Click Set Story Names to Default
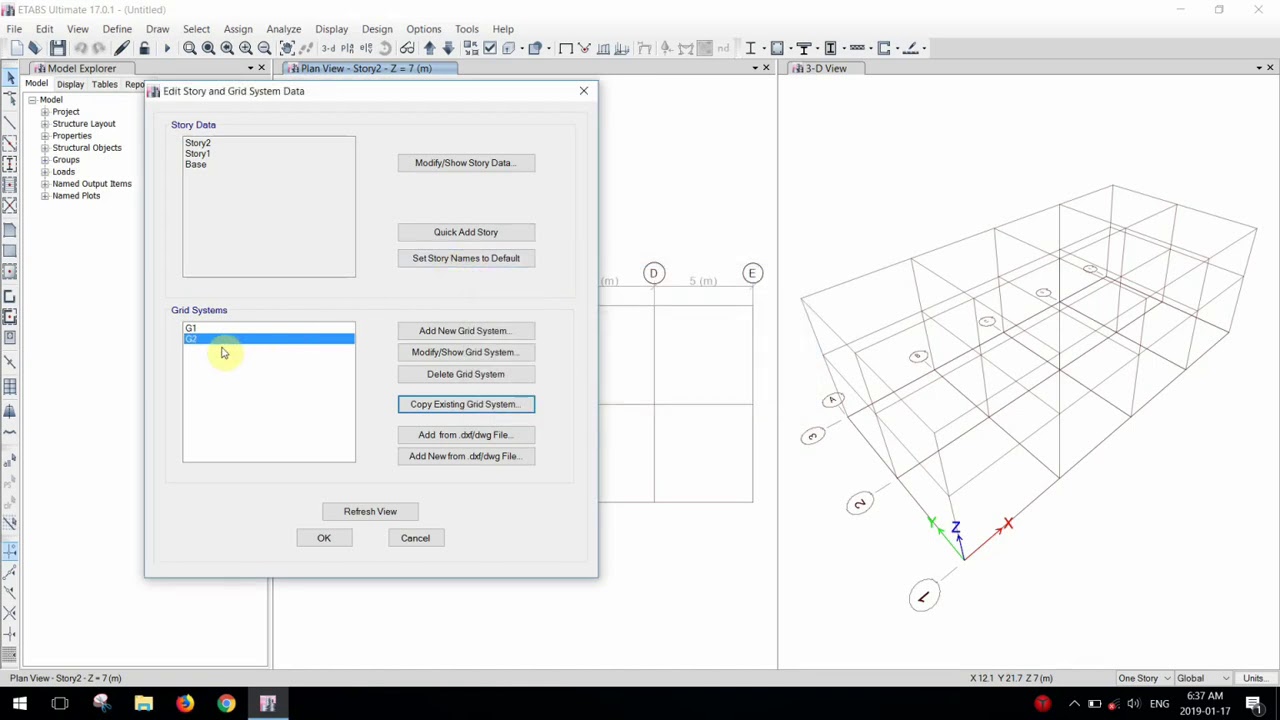This screenshot has width=1280, height=720. 466,258
